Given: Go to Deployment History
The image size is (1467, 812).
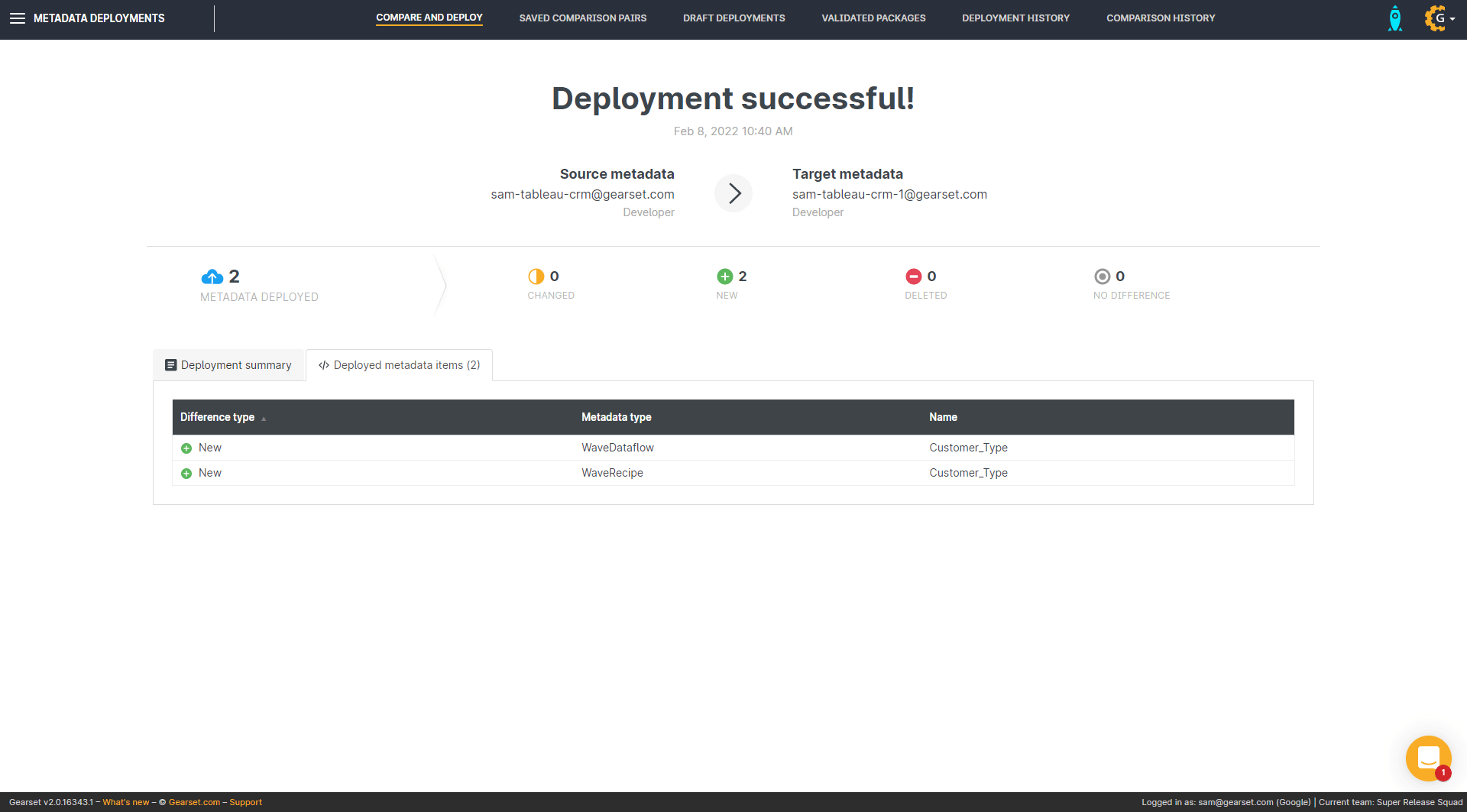Looking at the screenshot, I should tap(1015, 18).
